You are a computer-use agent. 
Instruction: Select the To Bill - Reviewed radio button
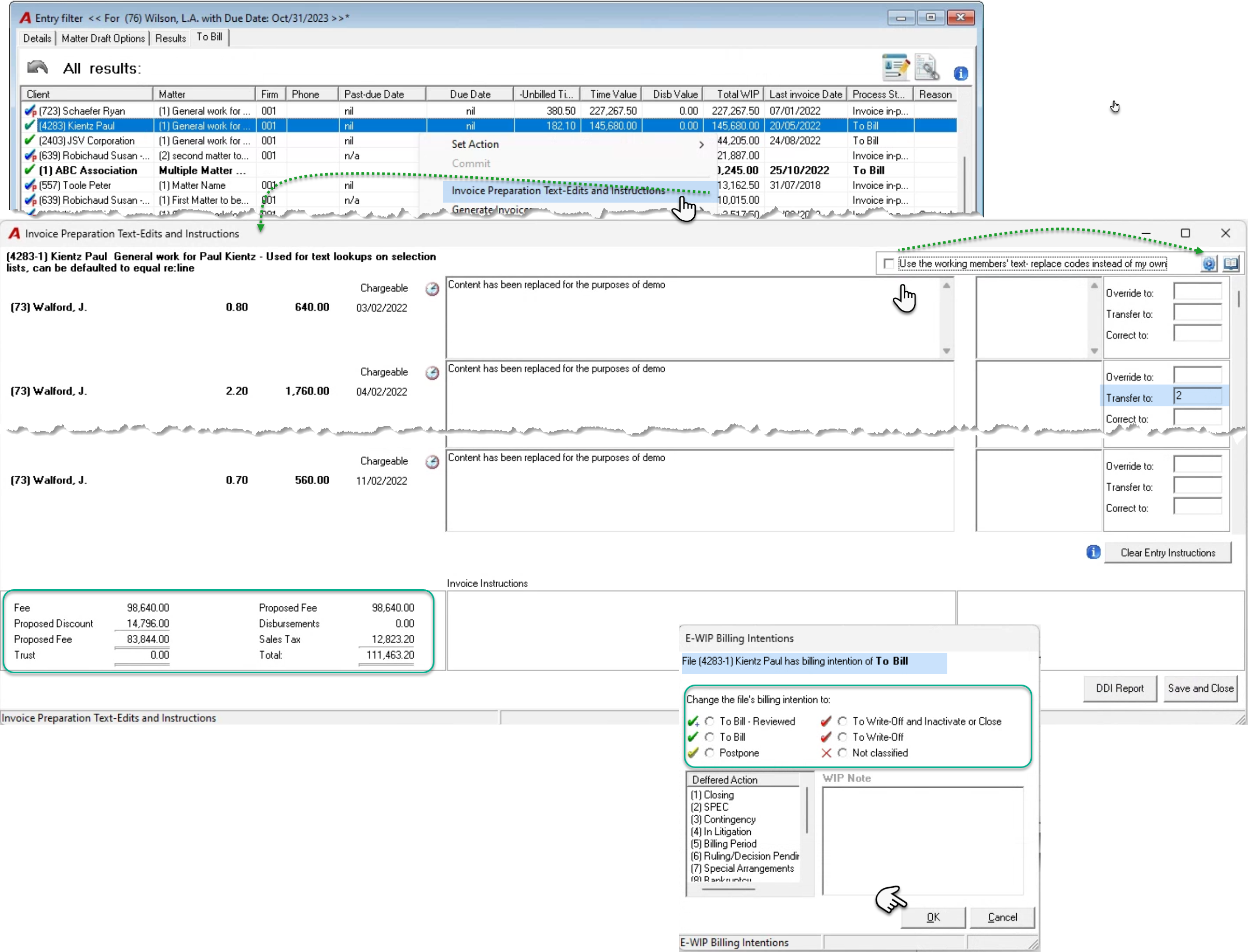pos(709,721)
